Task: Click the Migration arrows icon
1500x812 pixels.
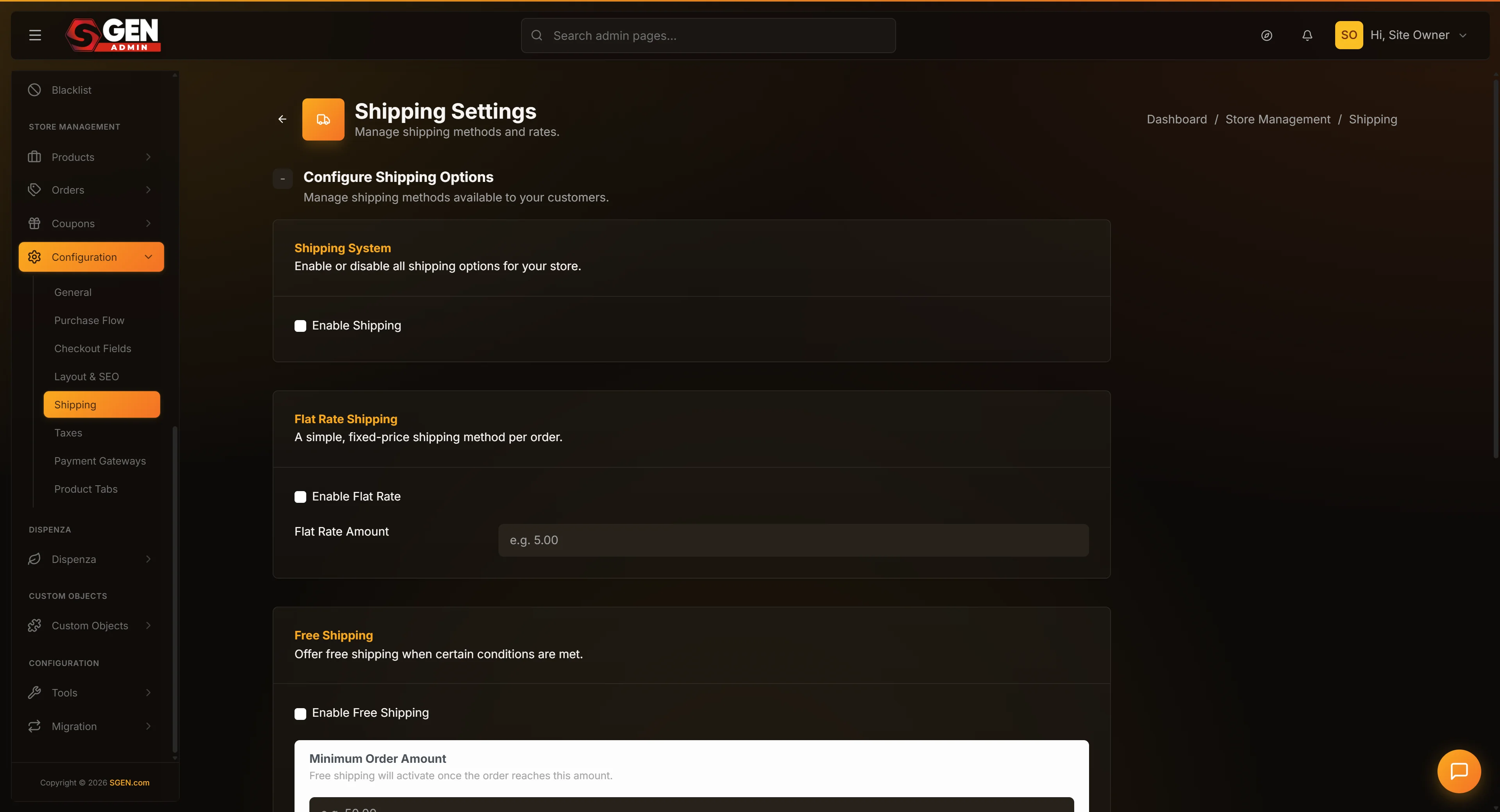Action: [34, 726]
